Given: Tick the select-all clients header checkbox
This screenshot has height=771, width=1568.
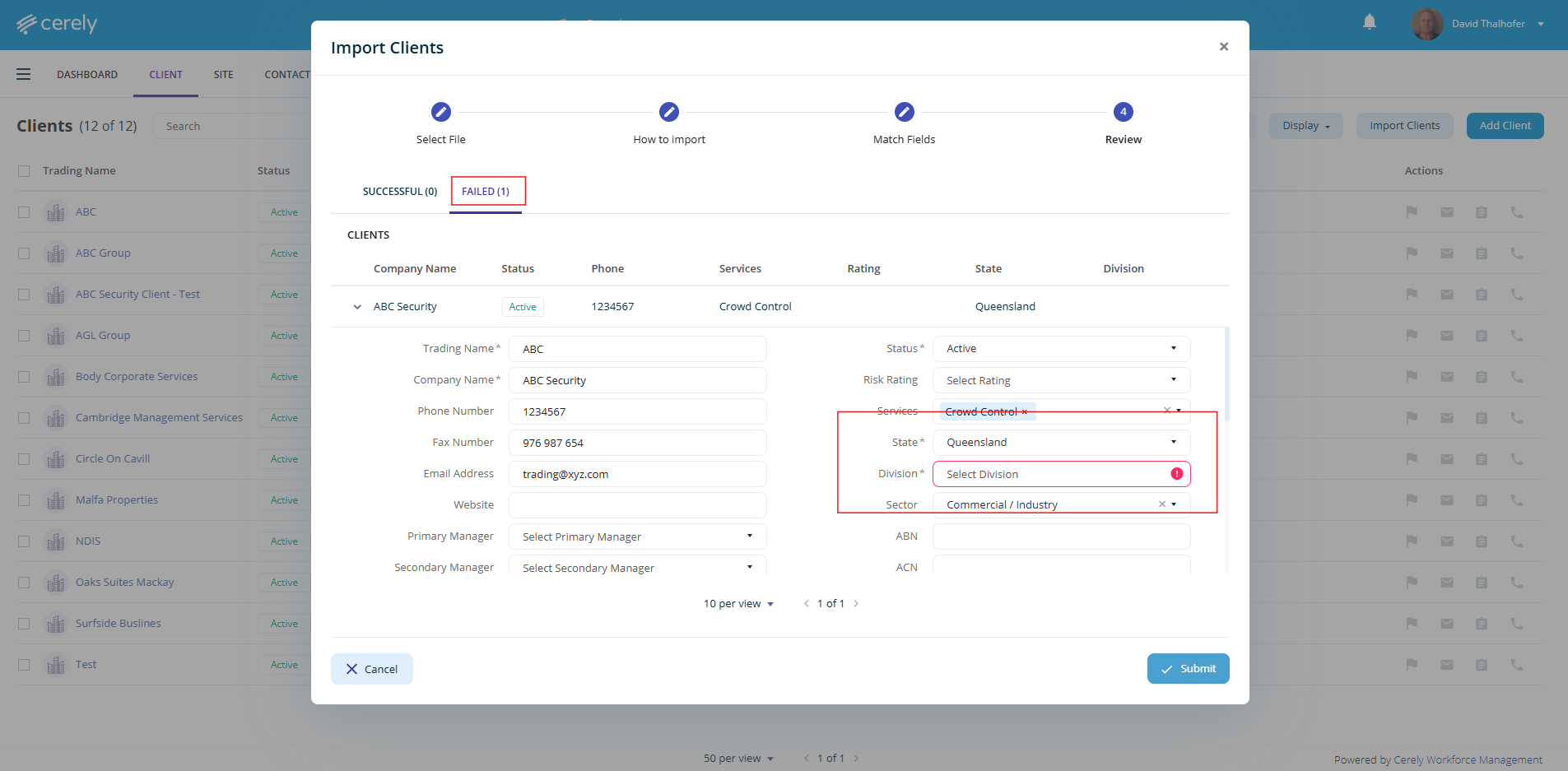Looking at the screenshot, I should pyautogui.click(x=24, y=171).
